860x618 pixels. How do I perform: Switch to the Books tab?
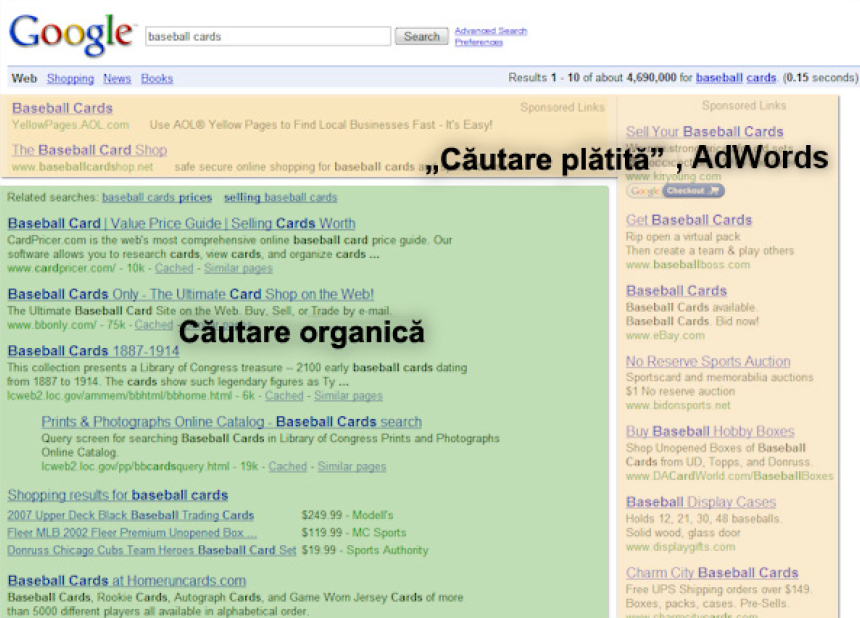tap(157, 78)
